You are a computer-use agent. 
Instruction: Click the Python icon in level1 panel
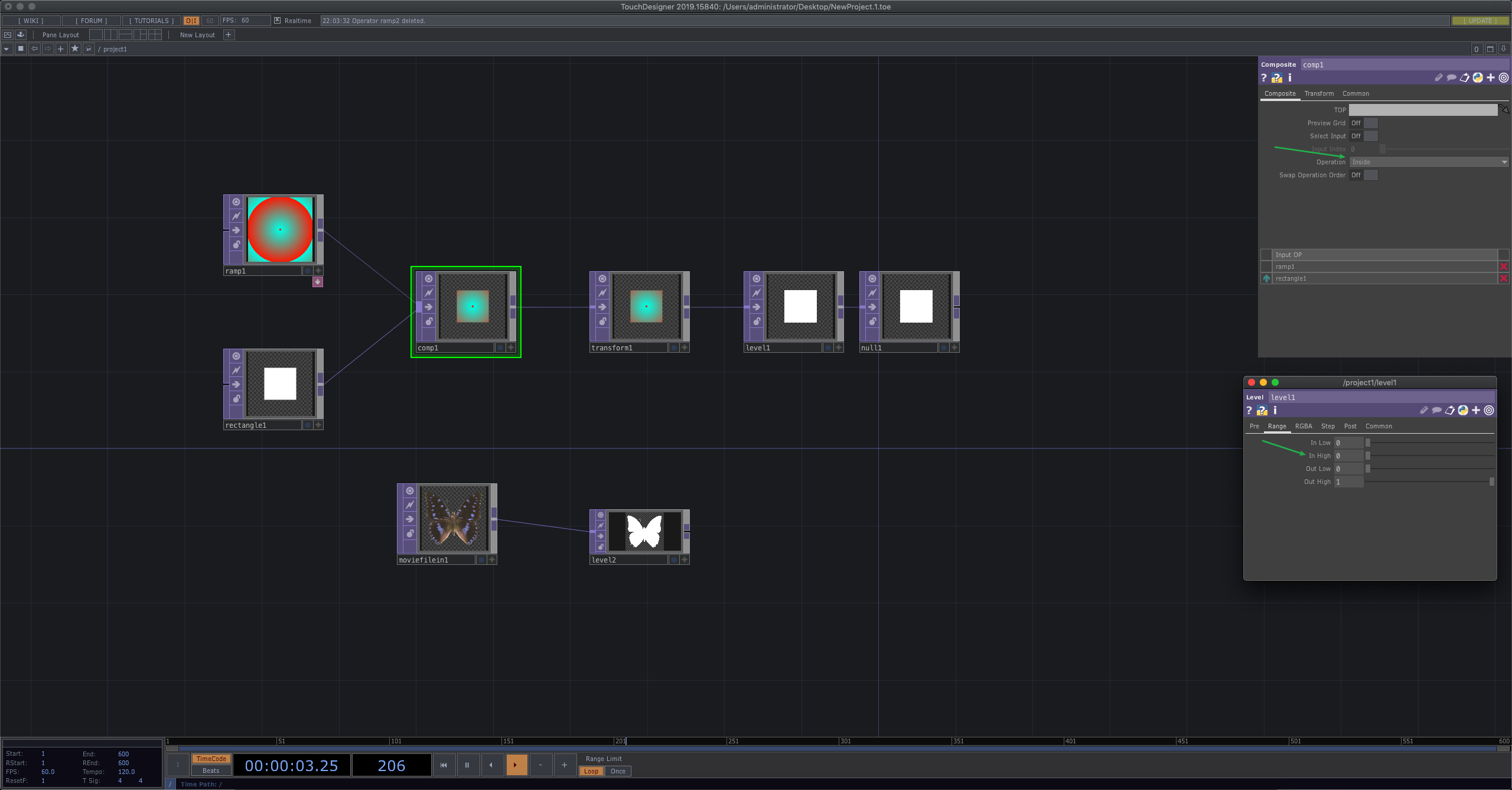pyautogui.click(x=1463, y=411)
